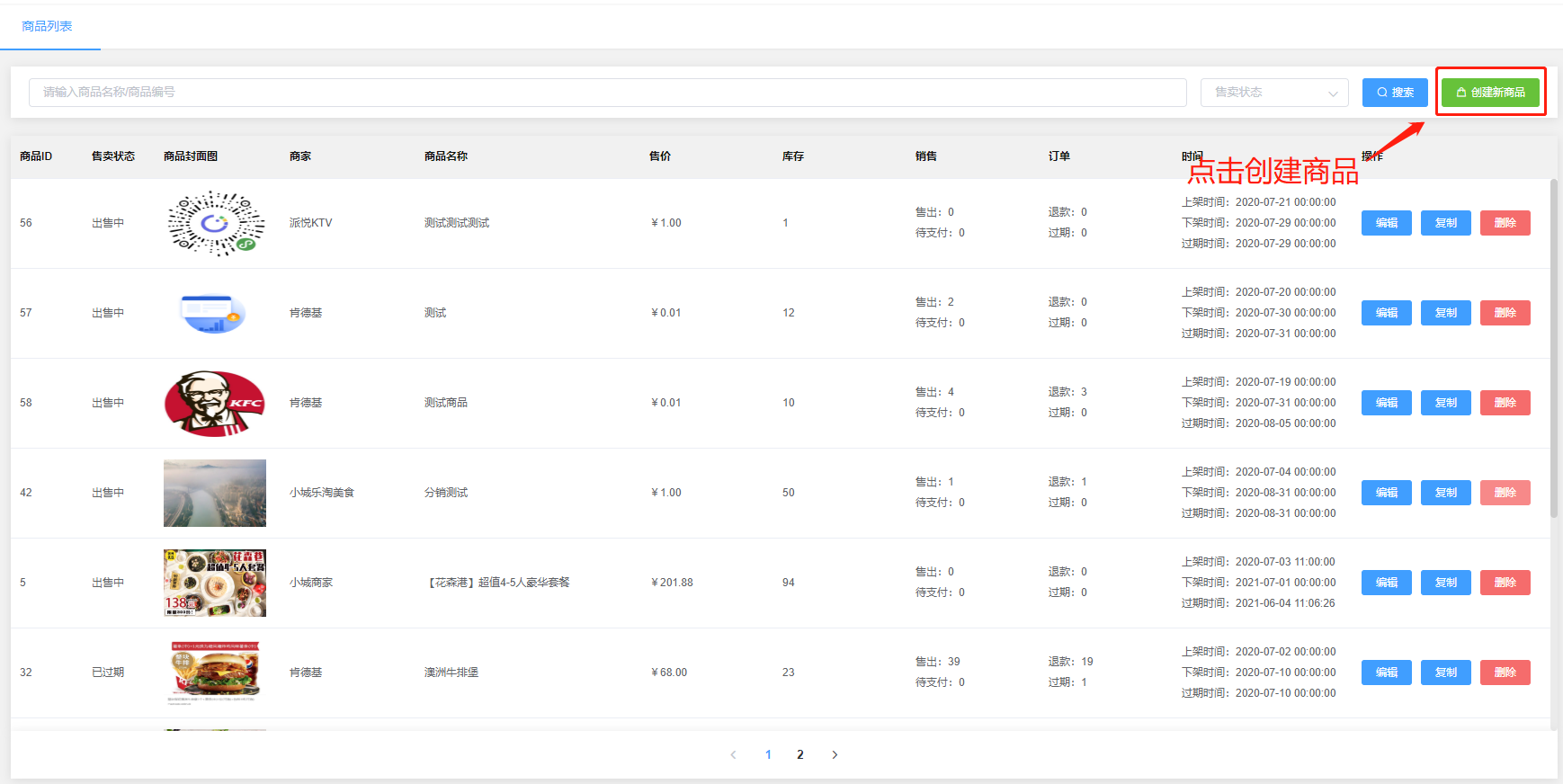Edit product 56 with 编辑 button
Viewport: 1563px width, 784px height.
[1387, 223]
